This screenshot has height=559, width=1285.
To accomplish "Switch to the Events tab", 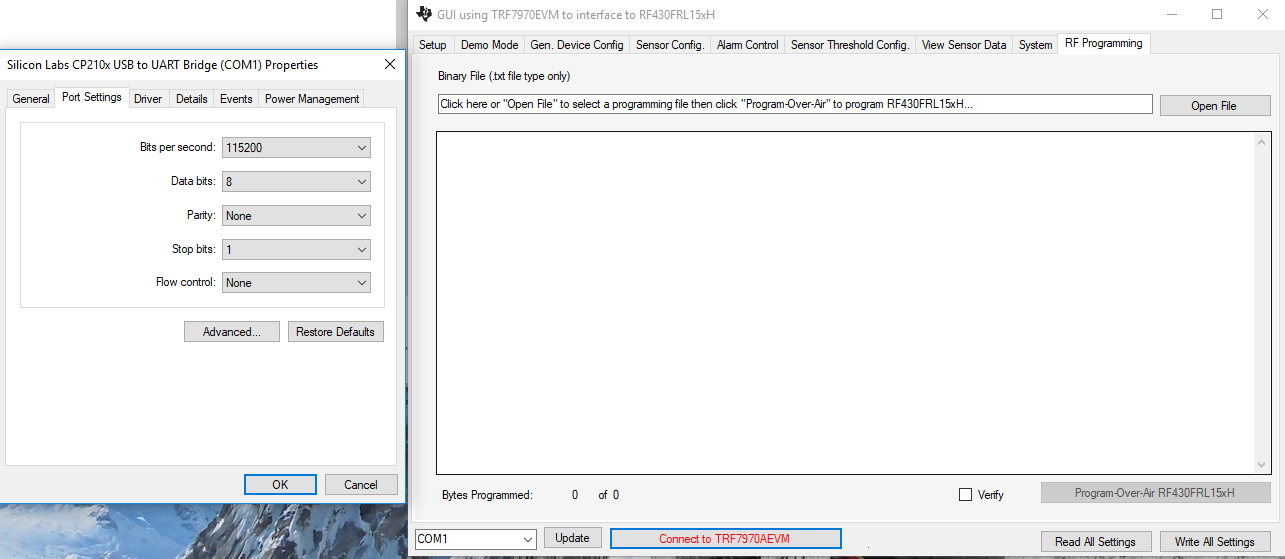I will tap(236, 99).
